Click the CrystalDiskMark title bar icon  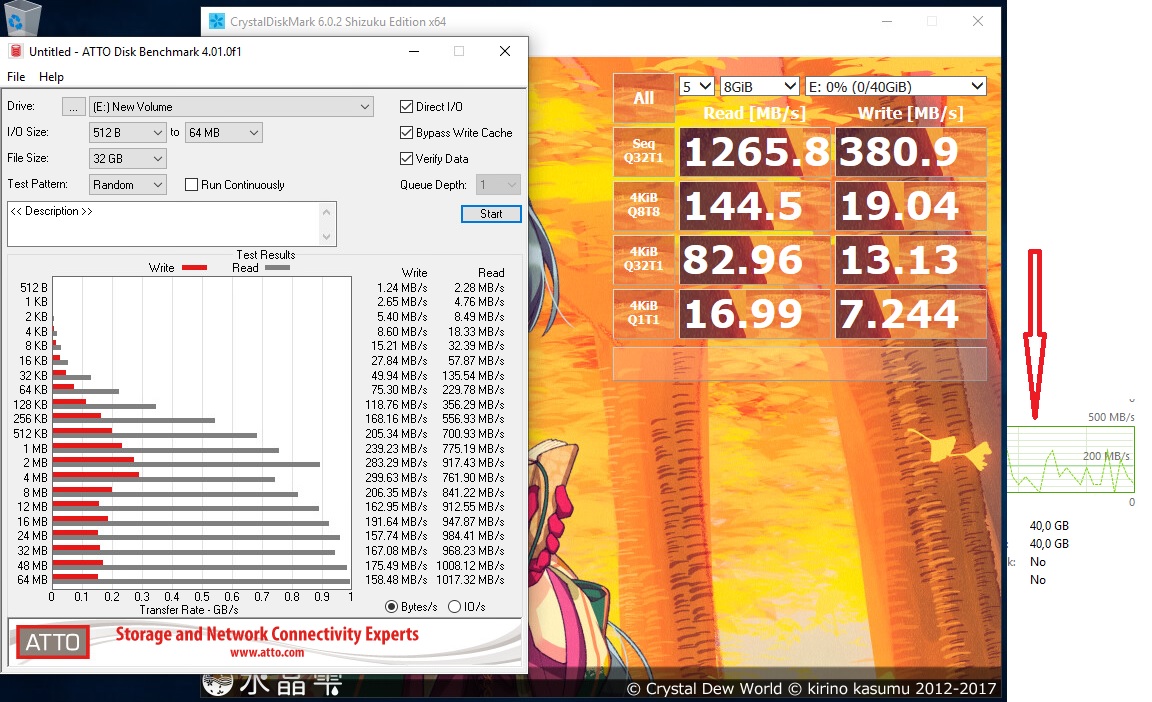point(217,21)
